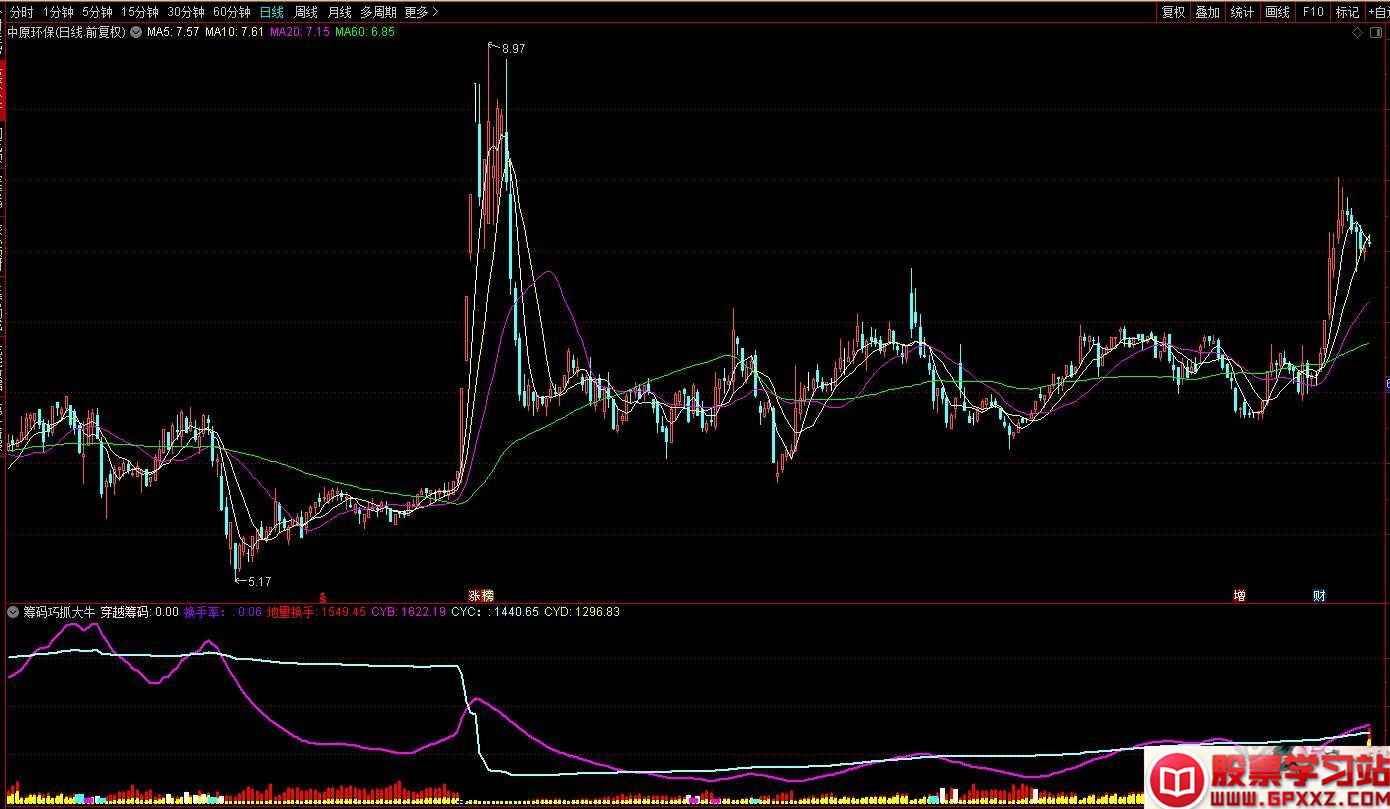Click the 涨榜 event marker on the timeline
The height and width of the screenshot is (809, 1390).
[x=481, y=595]
